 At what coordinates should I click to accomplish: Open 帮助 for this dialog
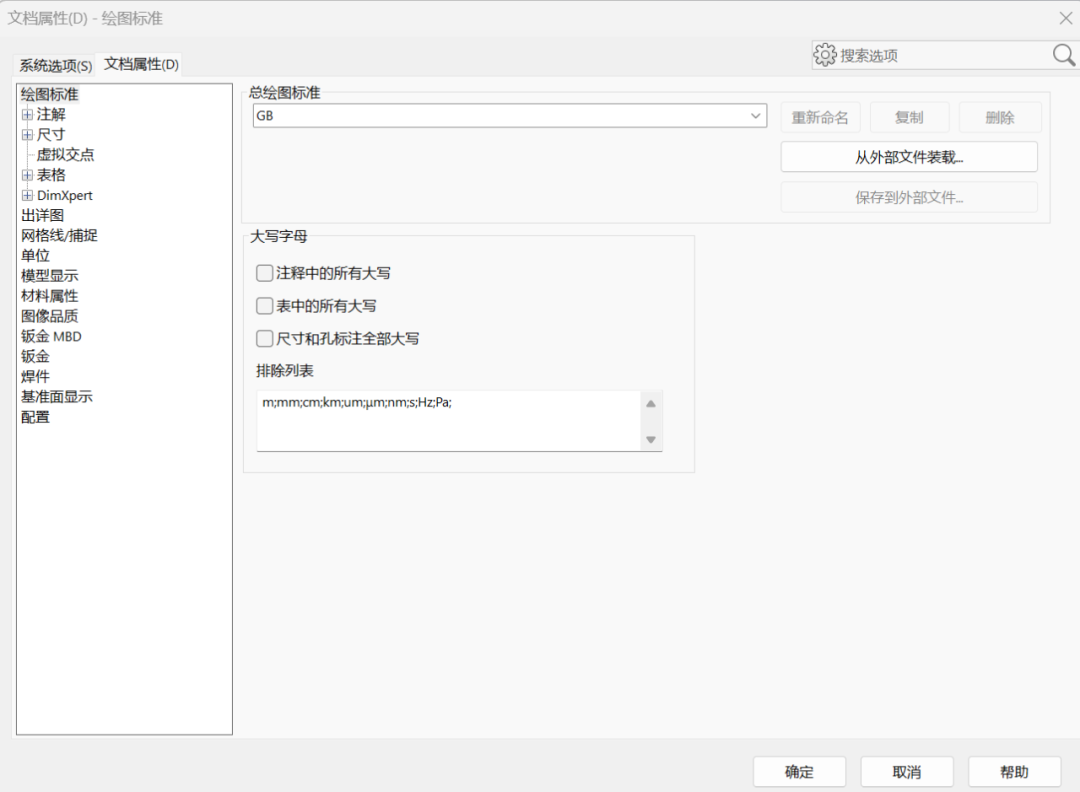tap(1014, 772)
